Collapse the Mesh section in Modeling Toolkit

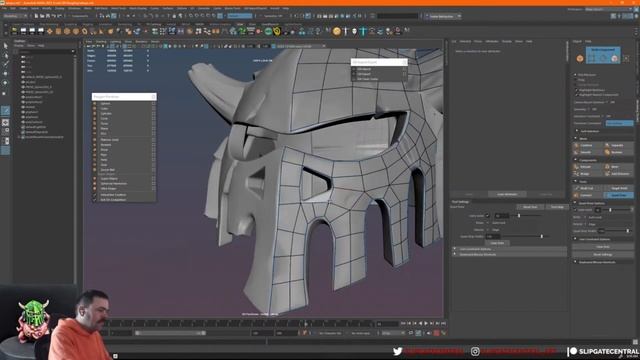[x=576, y=139]
